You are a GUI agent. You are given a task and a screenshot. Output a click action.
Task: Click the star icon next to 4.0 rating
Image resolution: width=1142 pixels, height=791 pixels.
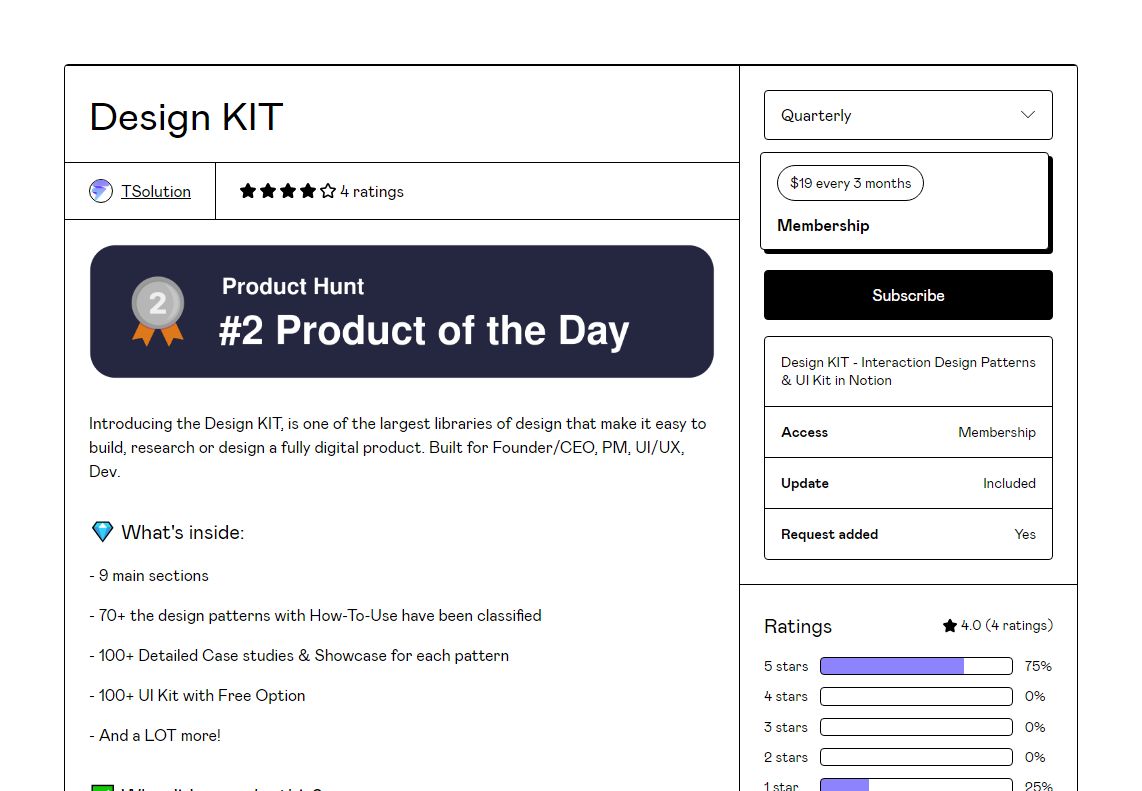pyautogui.click(x=950, y=625)
